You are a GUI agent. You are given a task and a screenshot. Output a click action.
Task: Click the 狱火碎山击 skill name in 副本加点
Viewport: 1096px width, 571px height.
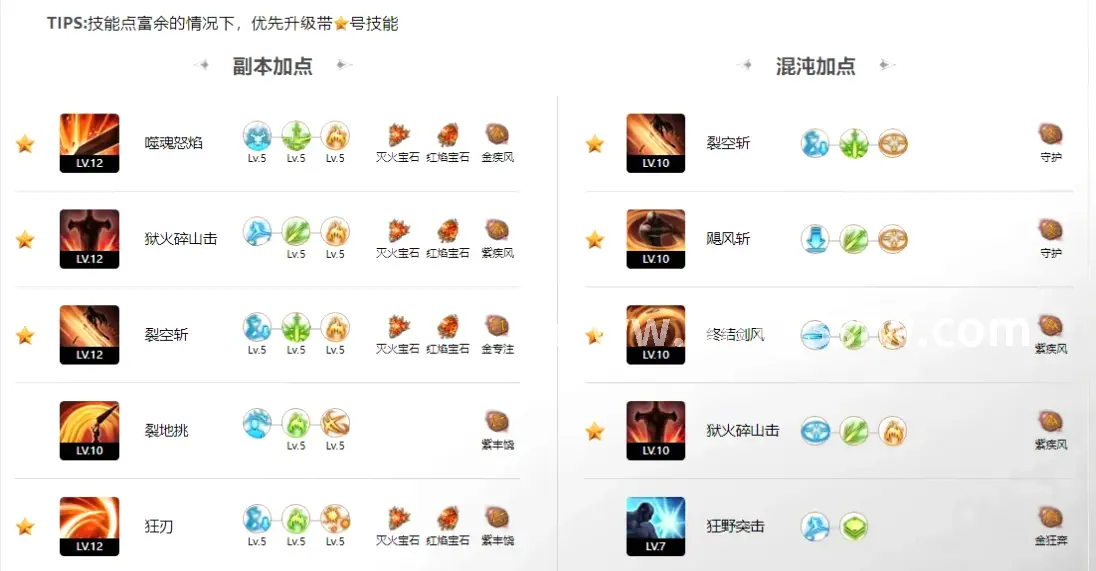pos(181,239)
